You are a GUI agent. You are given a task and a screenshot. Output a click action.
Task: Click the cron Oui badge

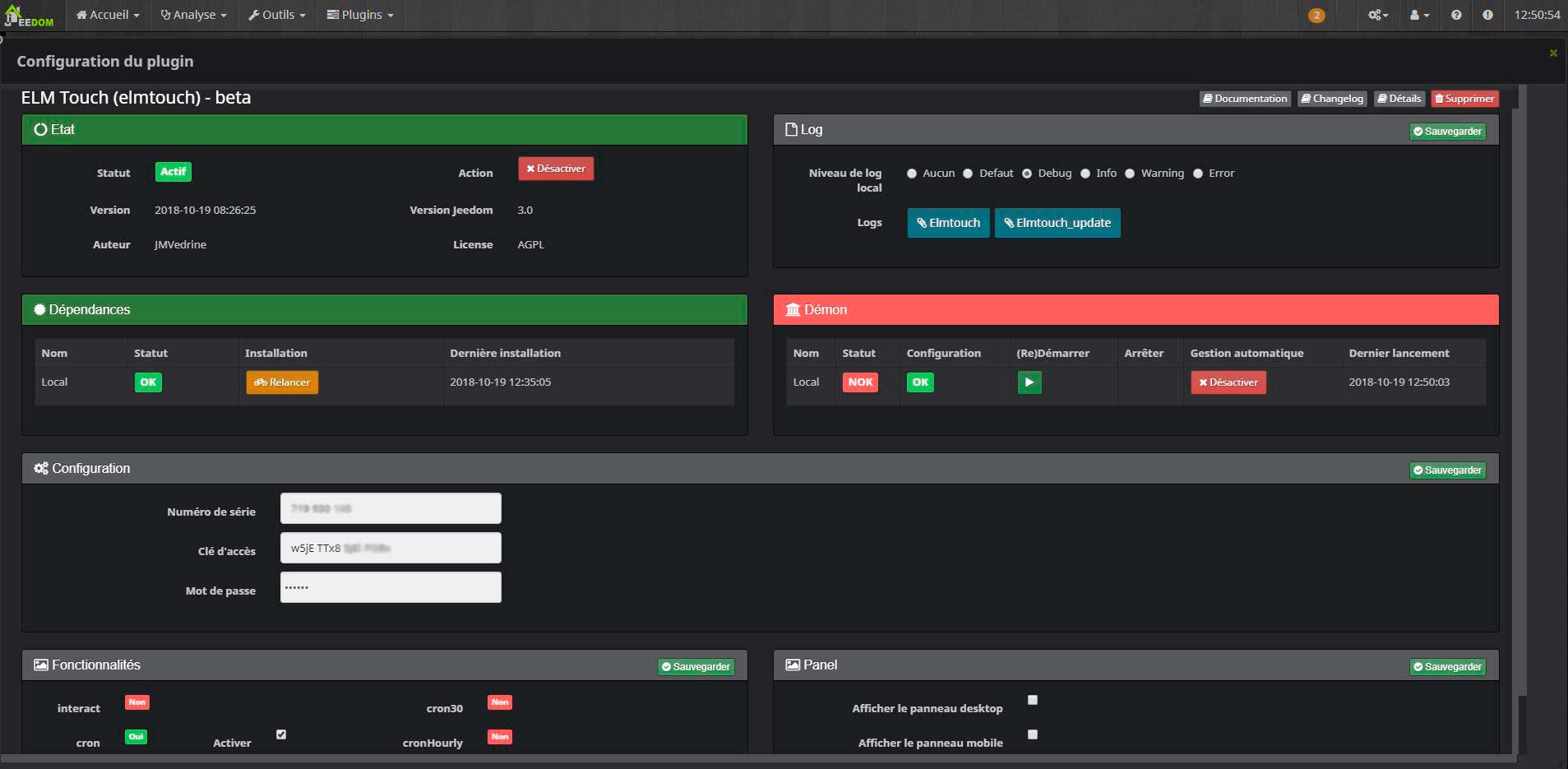(136, 737)
